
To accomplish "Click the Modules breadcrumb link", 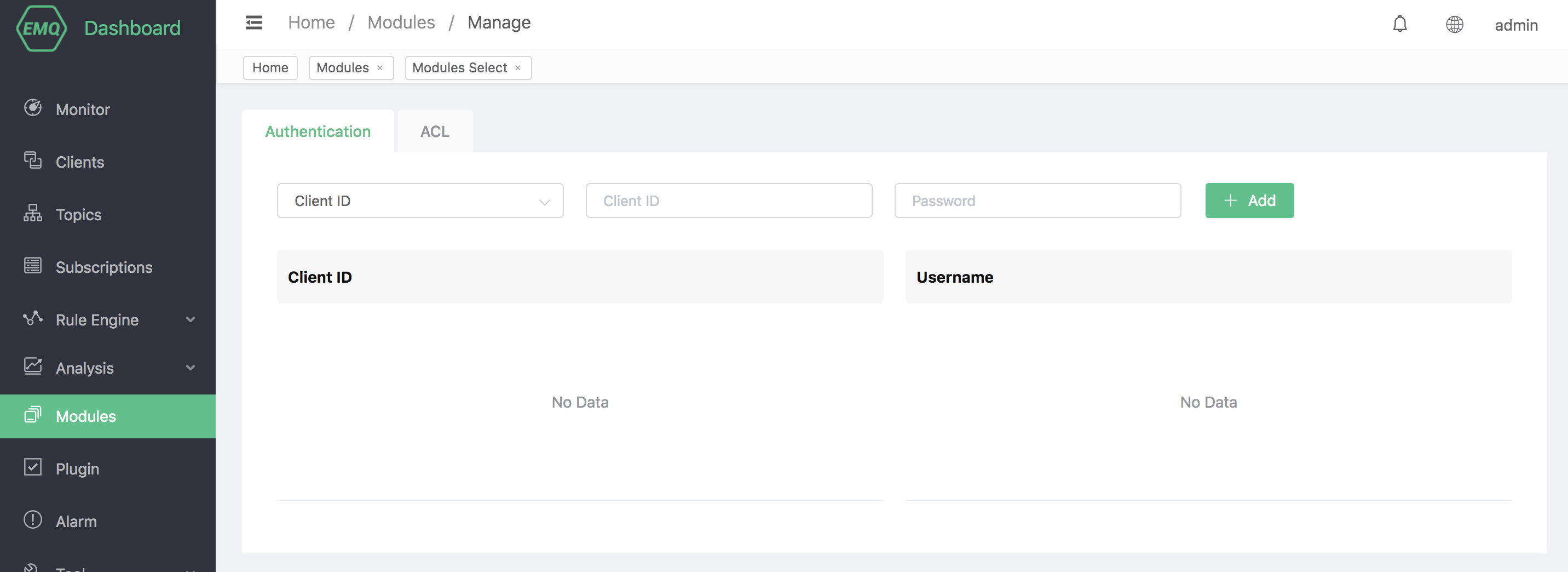I will coord(401,22).
